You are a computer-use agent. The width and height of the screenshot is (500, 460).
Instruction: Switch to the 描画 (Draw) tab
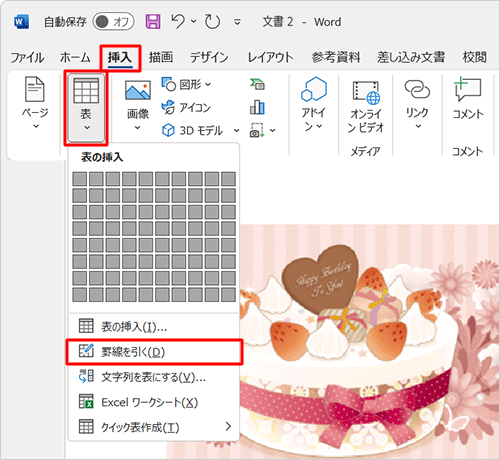[x=161, y=58]
